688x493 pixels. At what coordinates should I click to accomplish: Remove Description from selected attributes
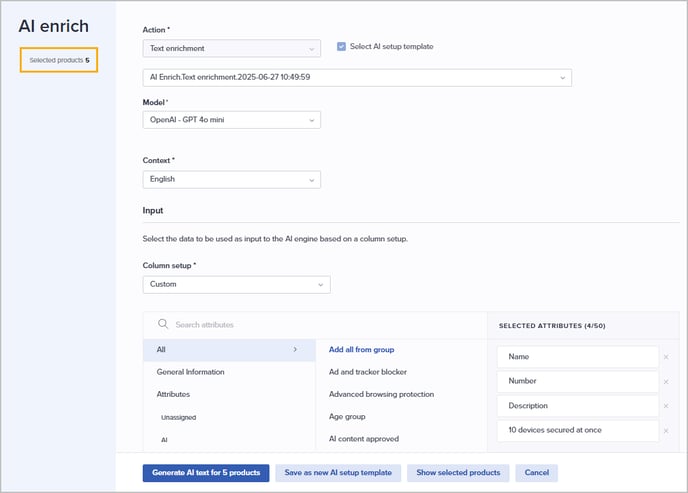coord(666,406)
